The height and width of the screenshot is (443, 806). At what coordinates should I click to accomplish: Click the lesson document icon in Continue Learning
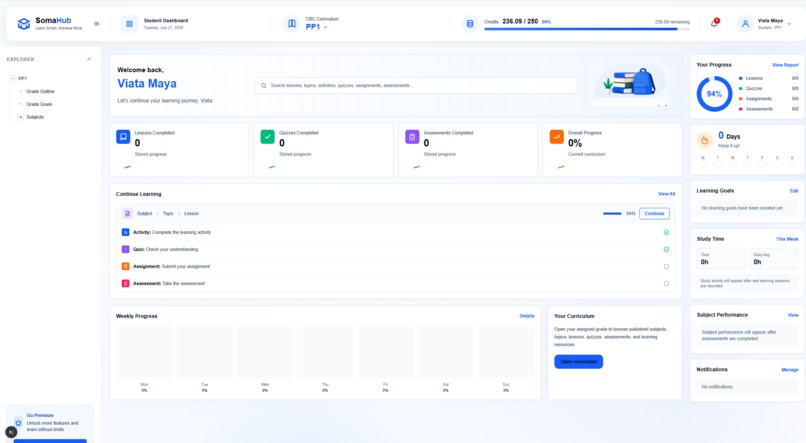127,213
